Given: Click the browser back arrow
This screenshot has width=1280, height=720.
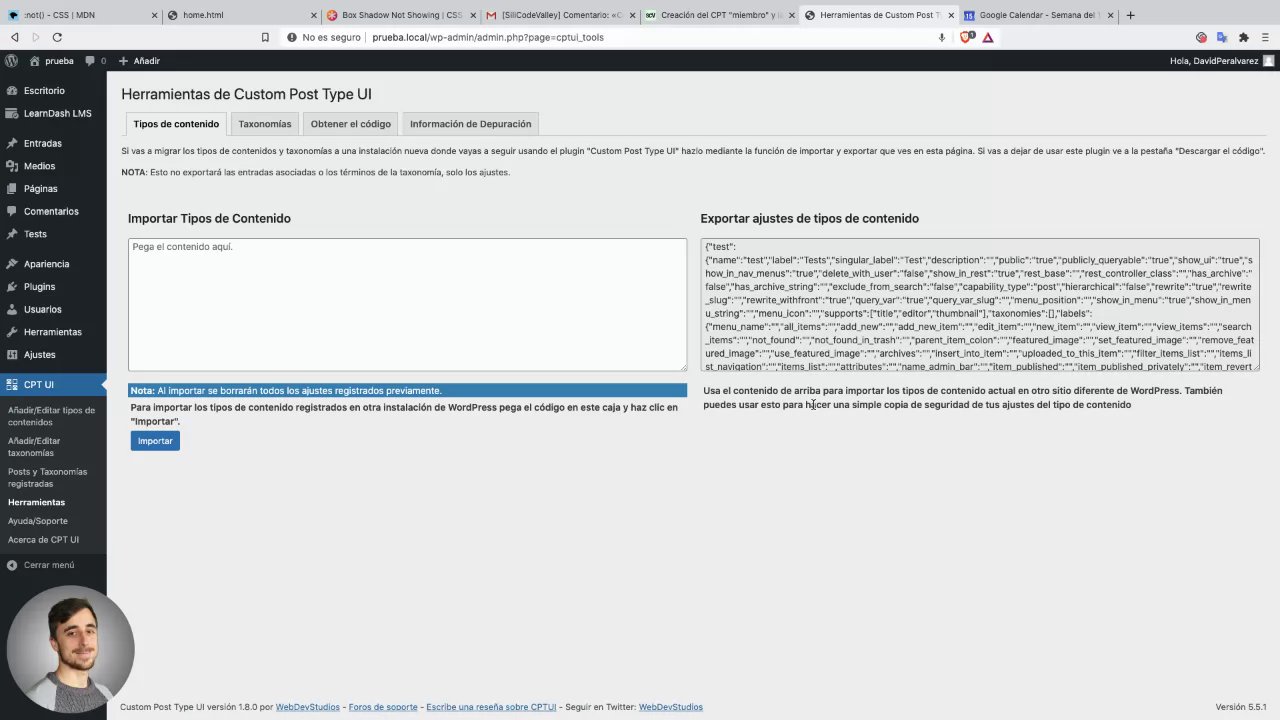Looking at the screenshot, I should pyautogui.click(x=14, y=37).
